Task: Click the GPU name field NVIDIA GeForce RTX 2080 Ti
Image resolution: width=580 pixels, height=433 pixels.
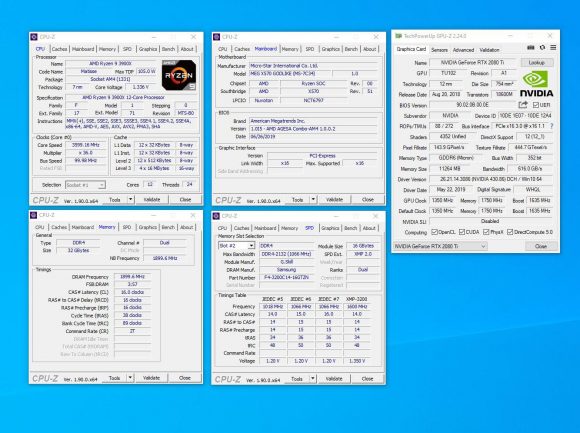Action: coord(472,62)
